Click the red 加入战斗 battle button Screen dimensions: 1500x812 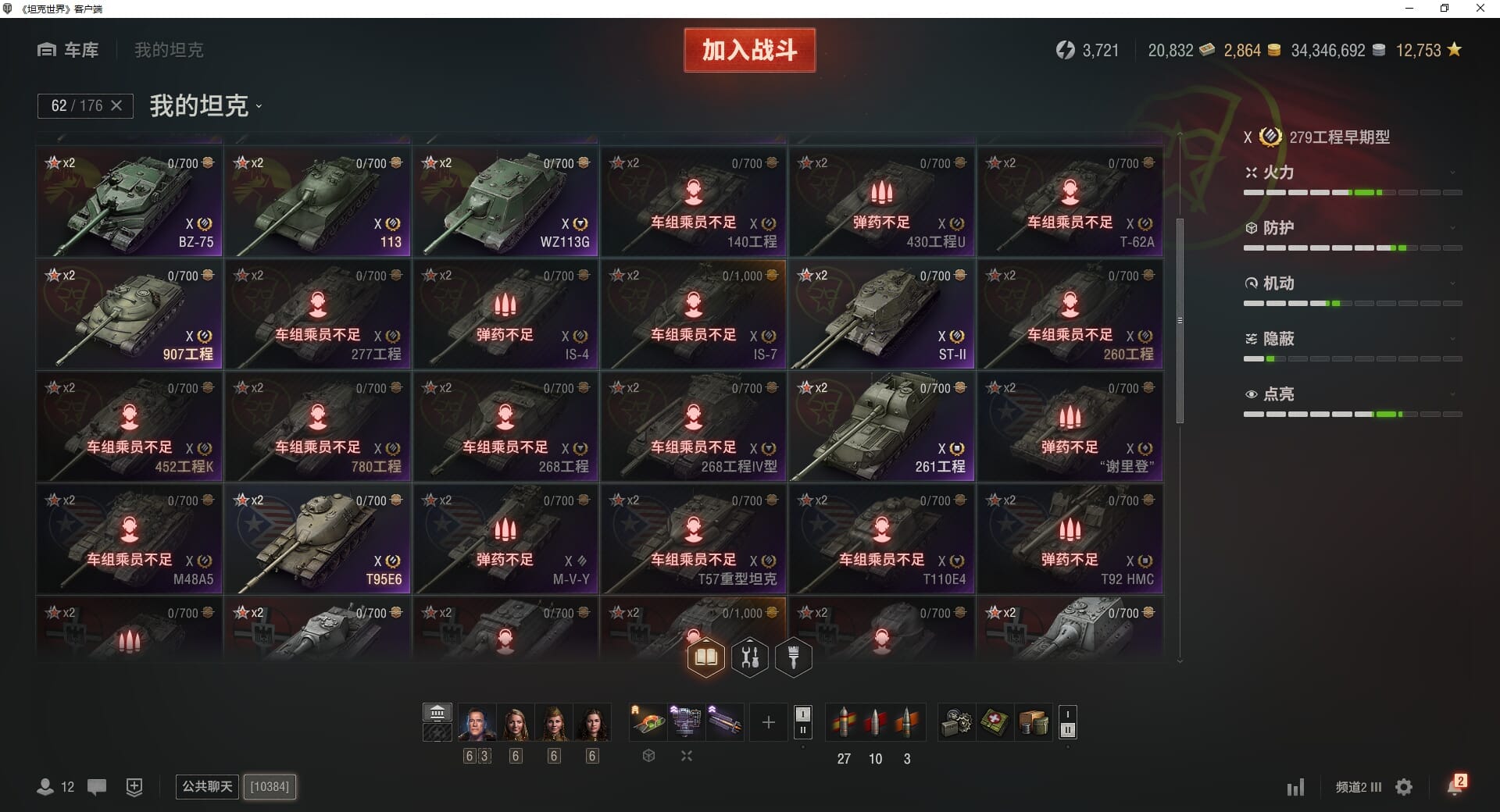[x=750, y=50]
